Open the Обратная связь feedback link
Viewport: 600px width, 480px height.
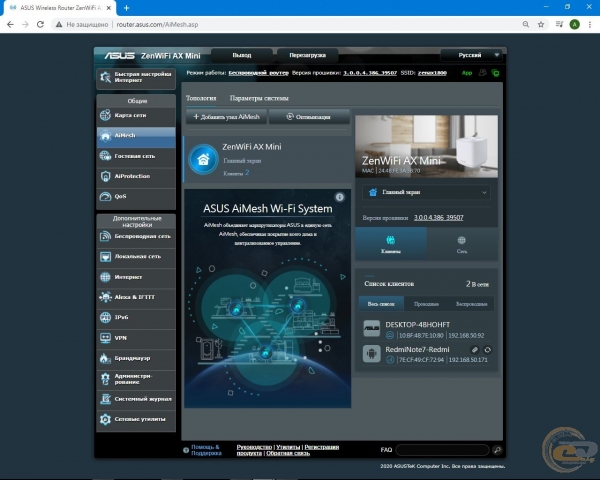pyautogui.click(x=288, y=453)
